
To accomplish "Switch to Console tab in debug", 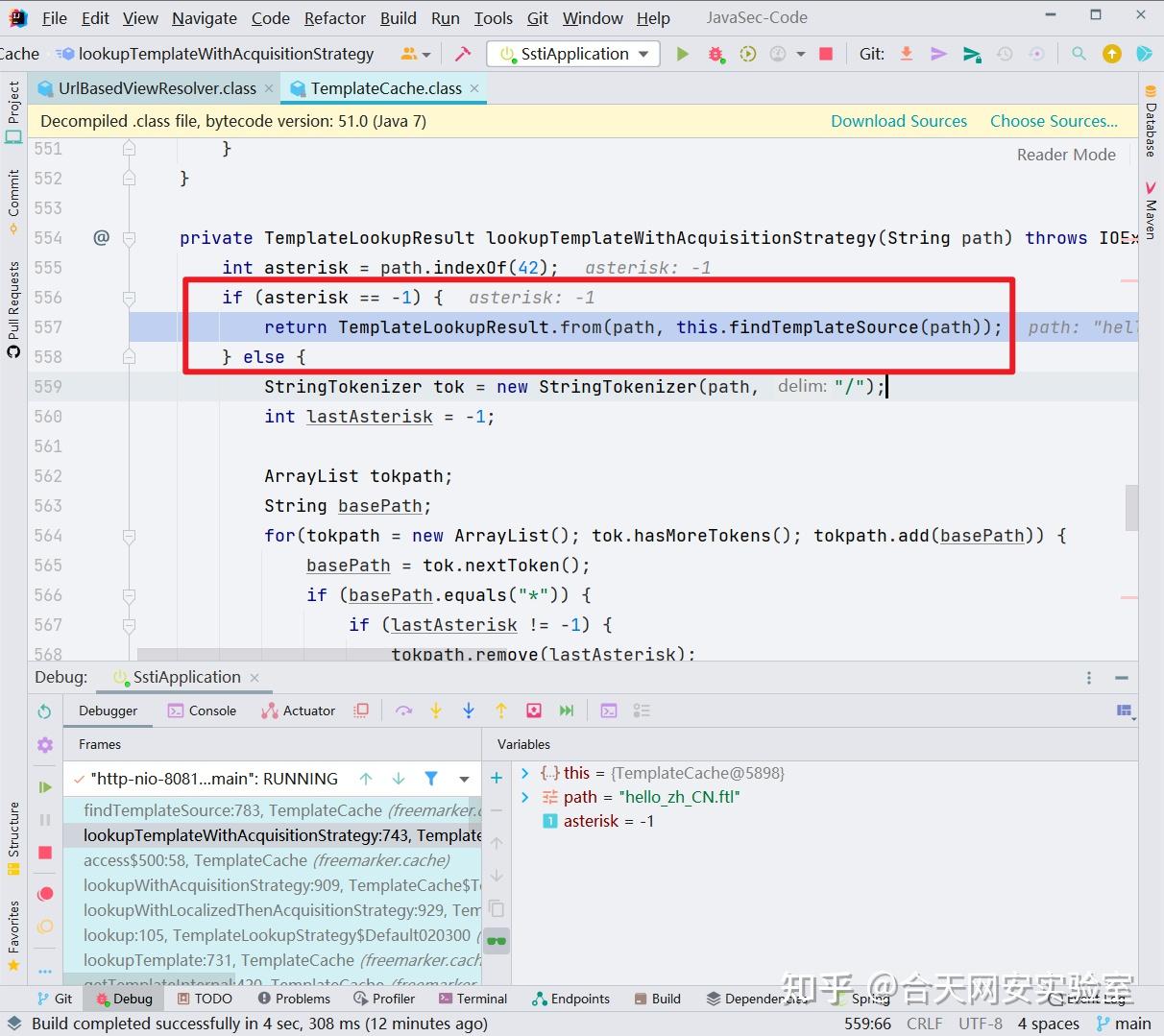I will point(202,711).
